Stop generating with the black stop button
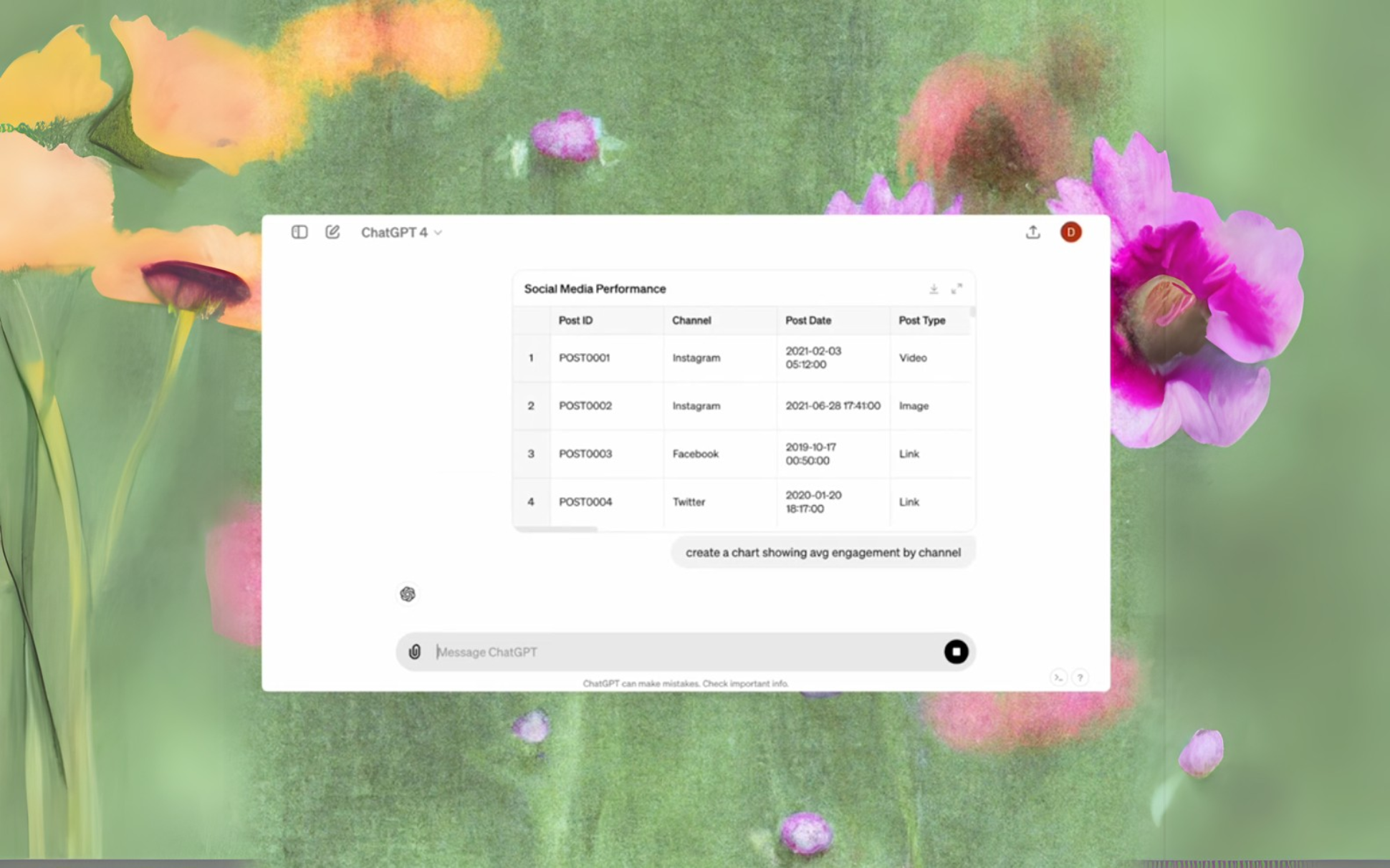Screen dimensions: 1390x868 coord(956,652)
